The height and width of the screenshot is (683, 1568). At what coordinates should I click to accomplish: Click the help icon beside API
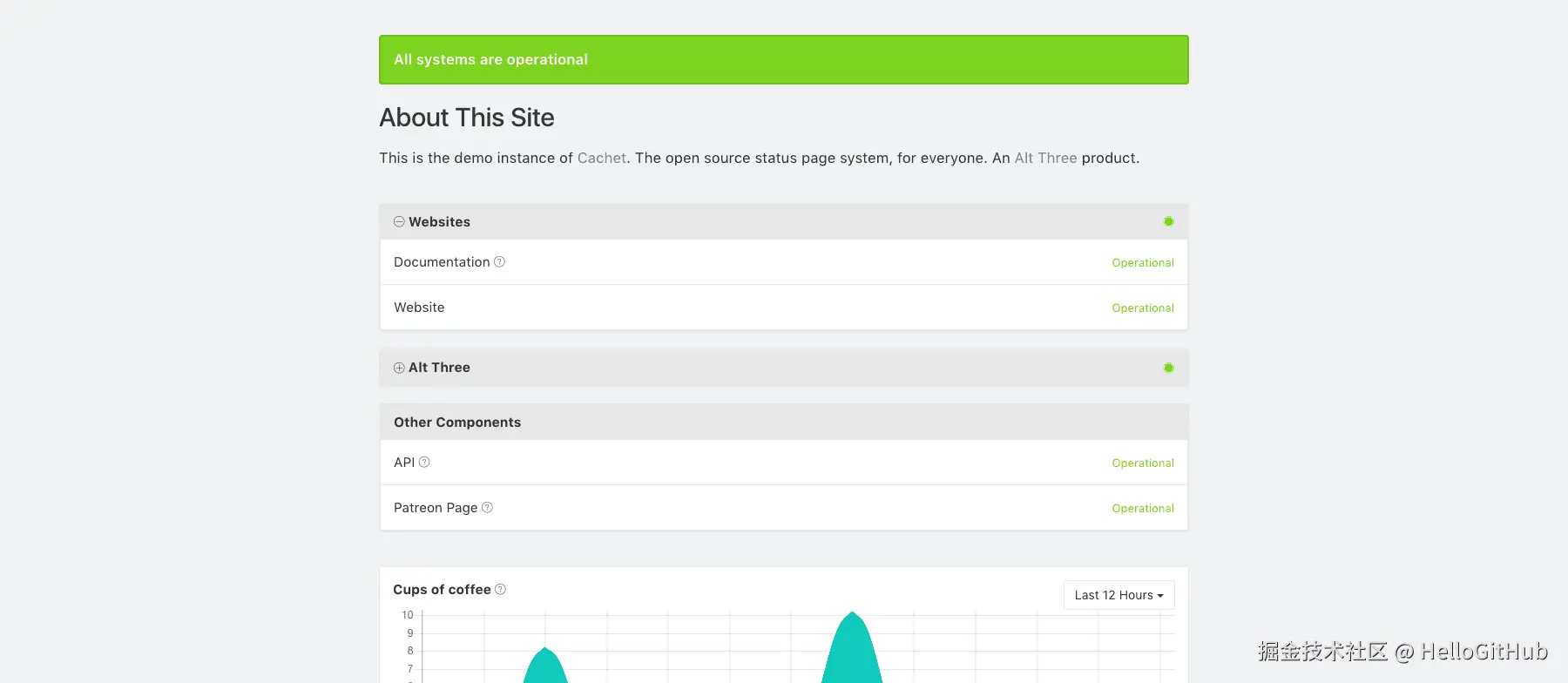point(424,462)
